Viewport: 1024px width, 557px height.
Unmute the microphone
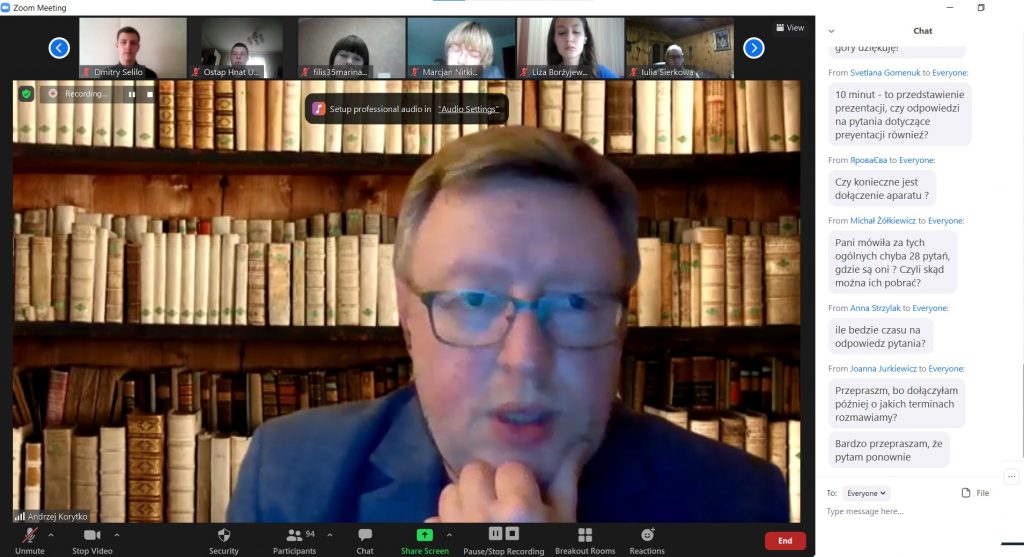(29, 538)
